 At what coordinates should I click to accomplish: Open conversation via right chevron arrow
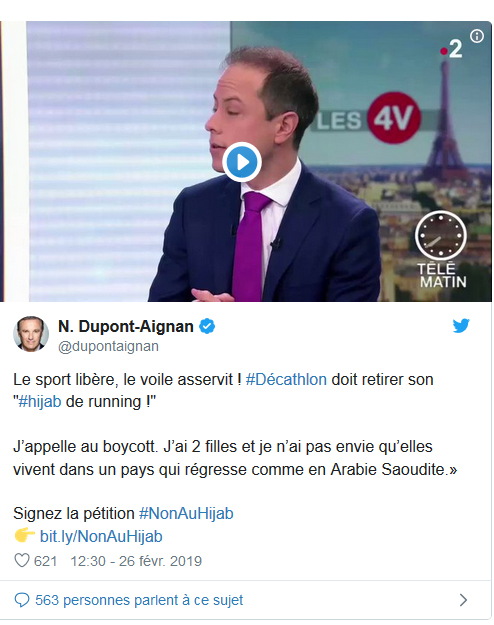(x=463, y=600)
